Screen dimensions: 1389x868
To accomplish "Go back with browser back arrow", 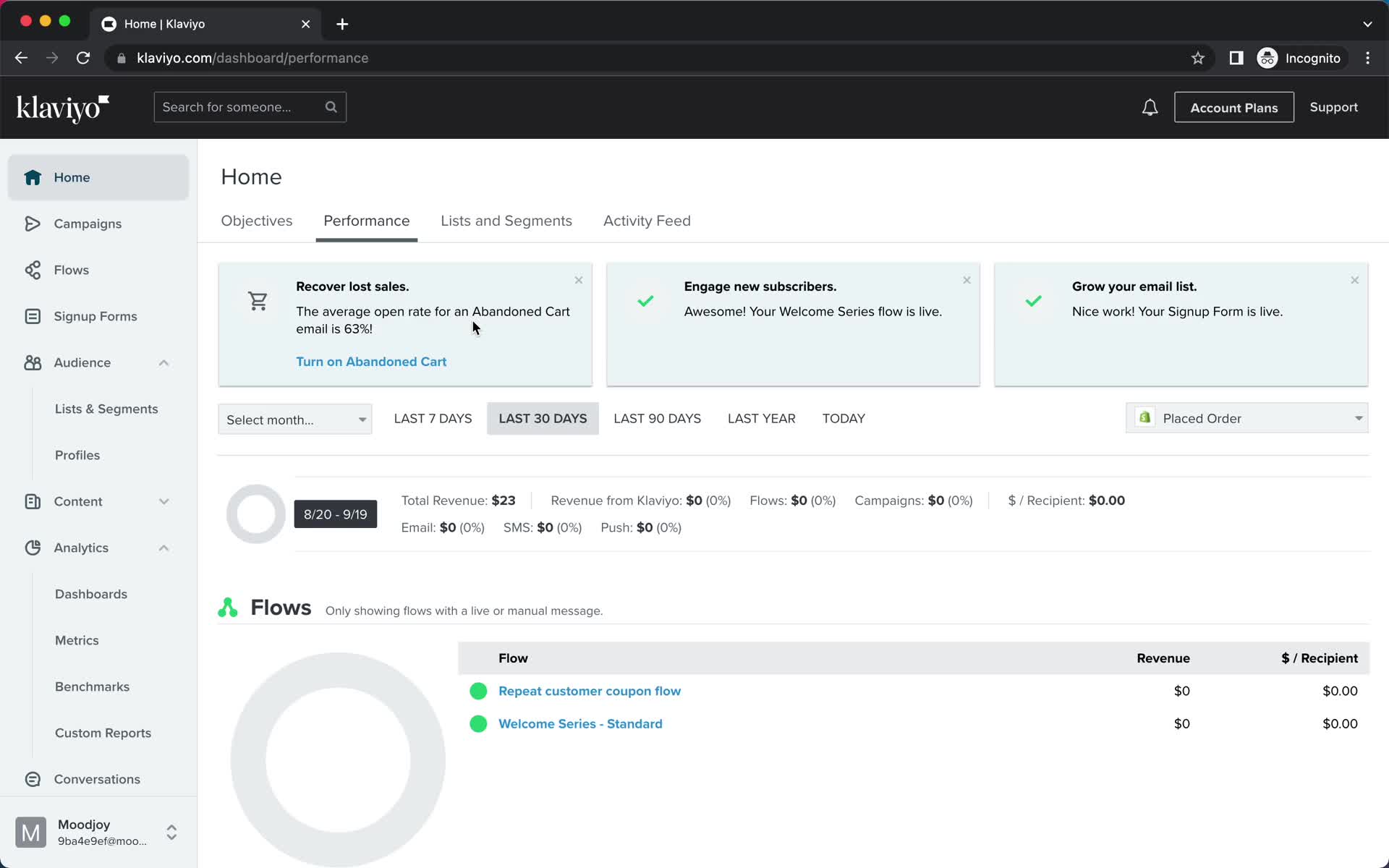I will [21, 58].
